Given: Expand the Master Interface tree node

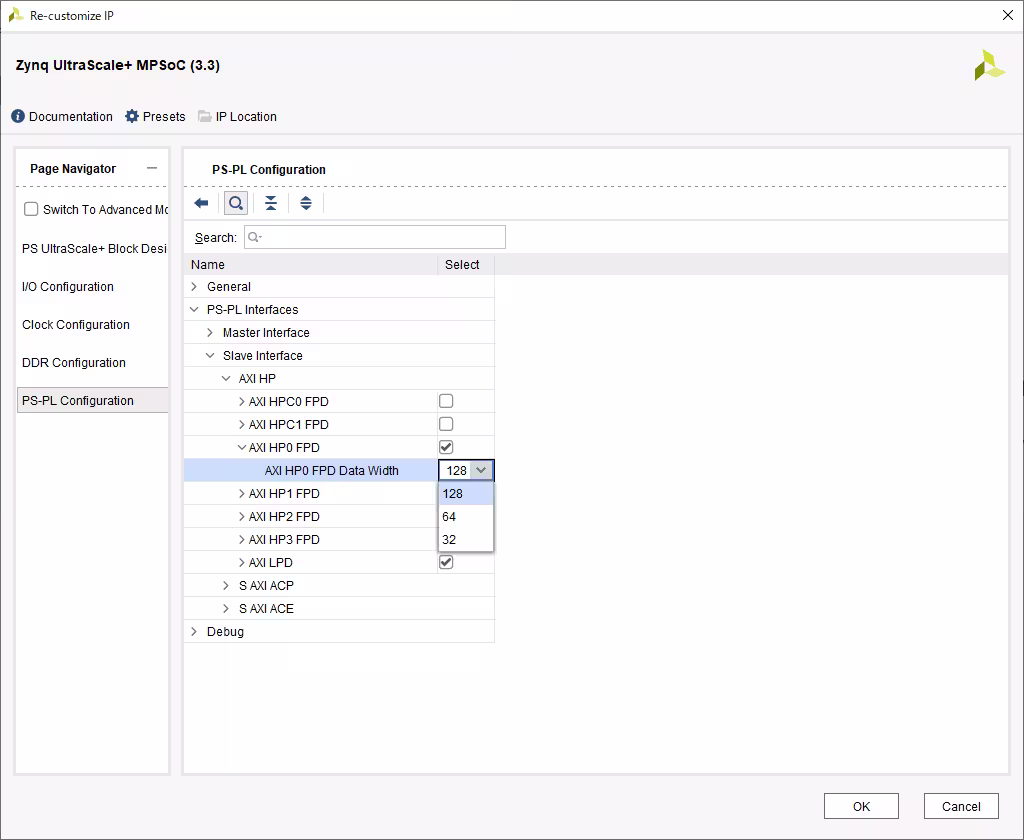Looking at the screenshot, I should click(210, 332).
